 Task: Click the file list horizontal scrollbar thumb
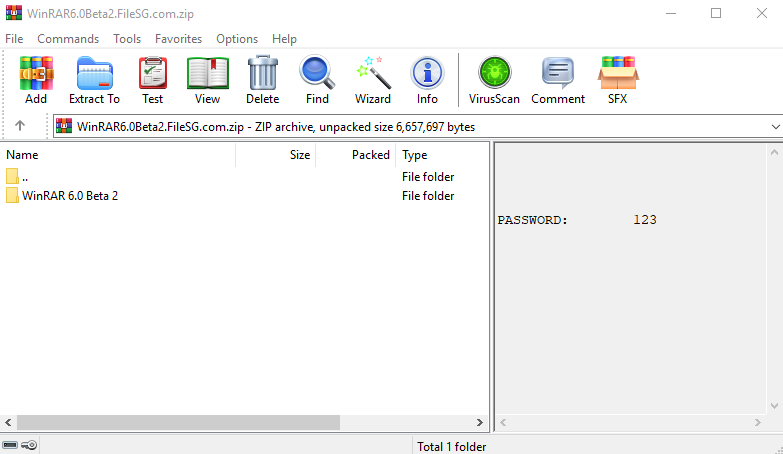click(178, 423)
